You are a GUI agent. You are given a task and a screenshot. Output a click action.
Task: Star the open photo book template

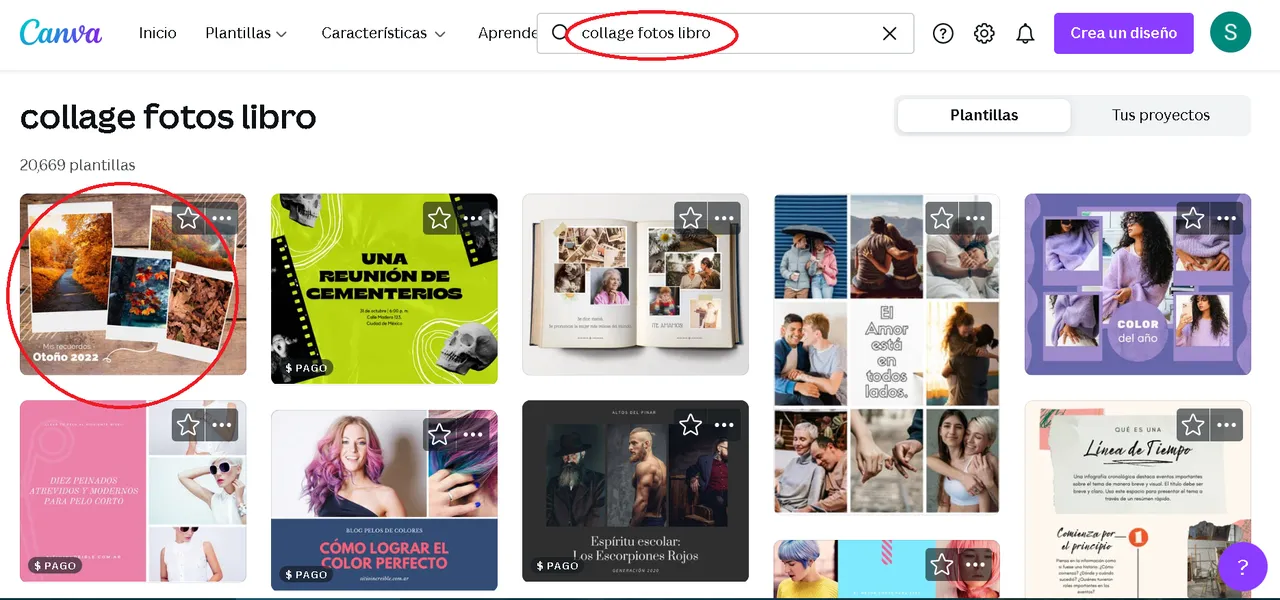click(x=690, y=218)
